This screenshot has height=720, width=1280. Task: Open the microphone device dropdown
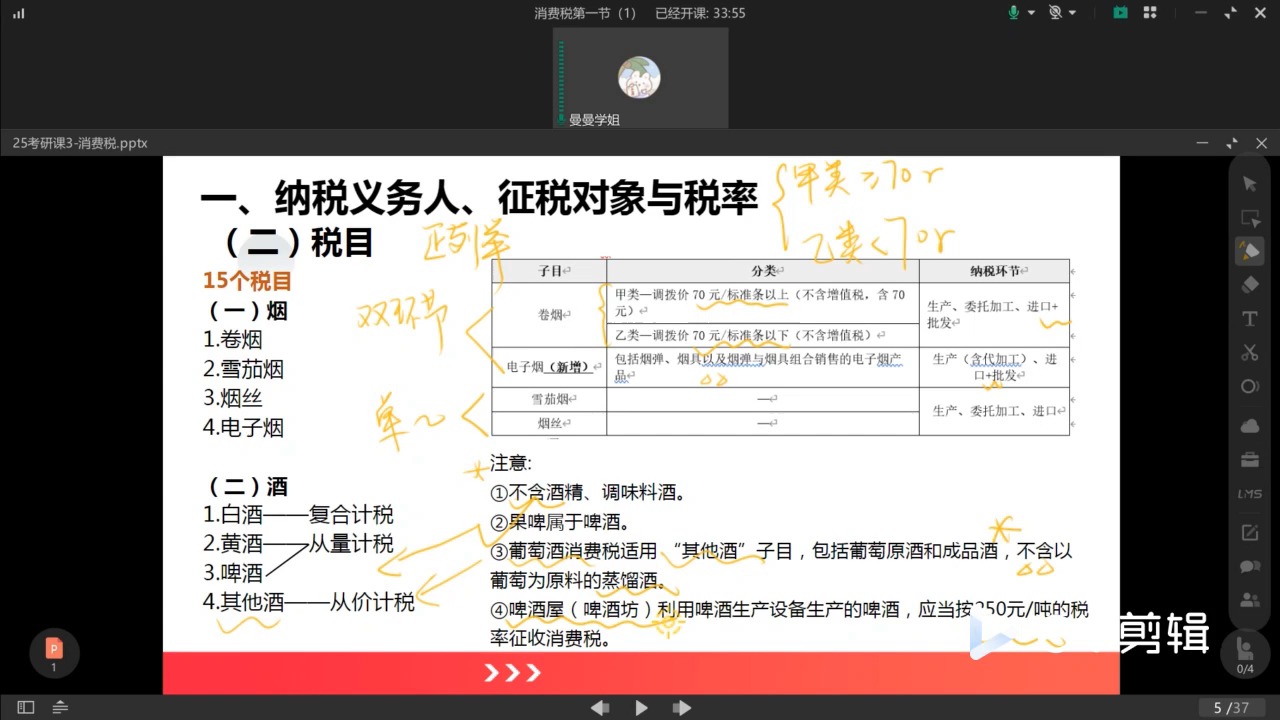tap(1032, 12)
